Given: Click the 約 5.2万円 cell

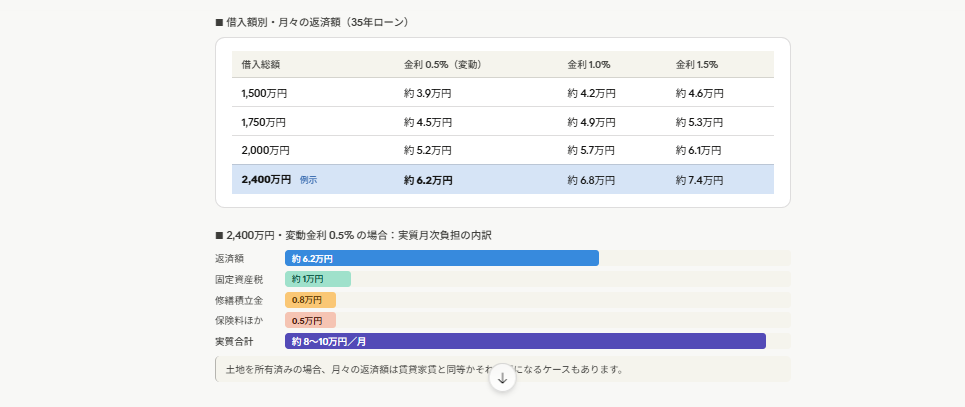Looking at the screenshot, I should coord(428,150).
